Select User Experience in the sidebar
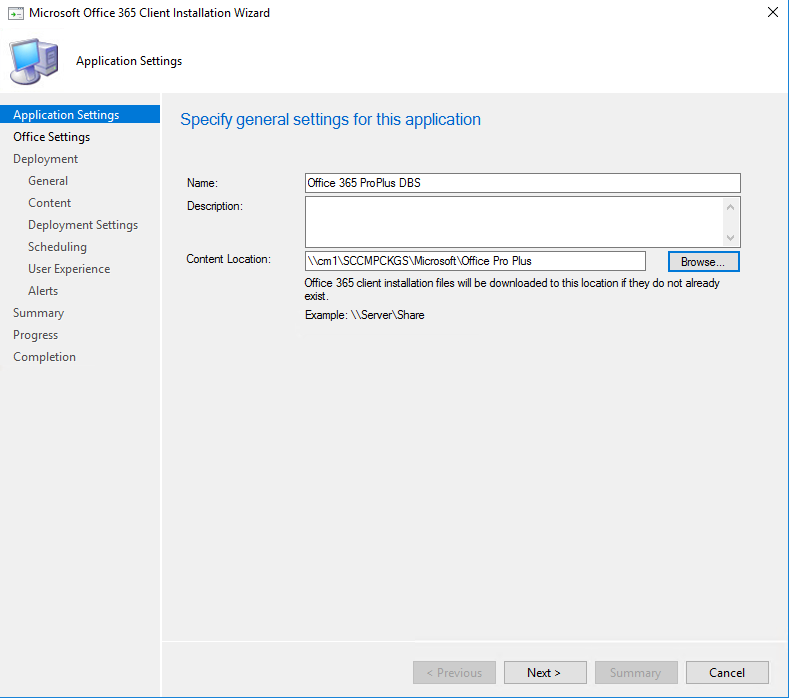The height and width of the screenshot is (698, 789). tap(69, 269)
